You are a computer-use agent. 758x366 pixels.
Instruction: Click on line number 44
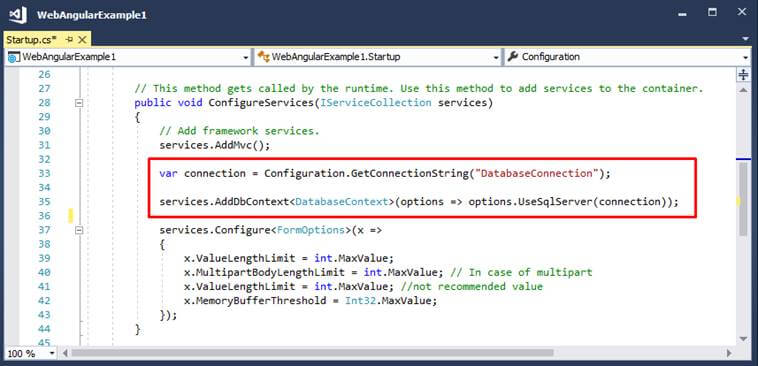(x=44, y=329)
